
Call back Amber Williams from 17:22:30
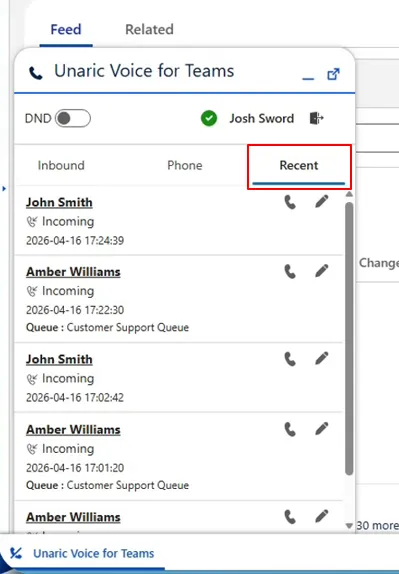click(x=290, y=271)
